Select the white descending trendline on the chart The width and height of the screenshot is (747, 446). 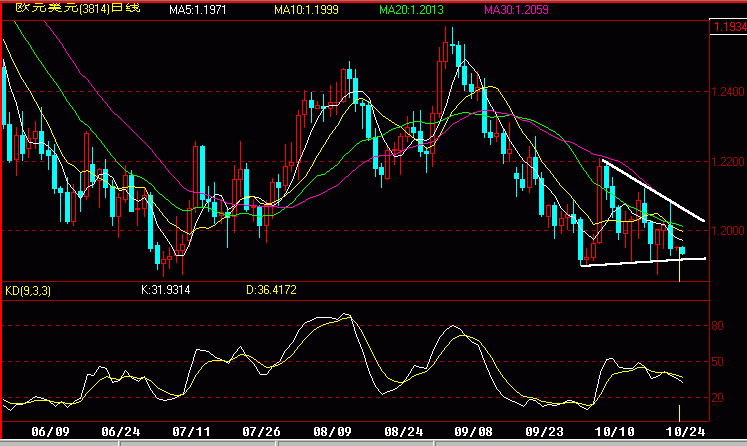[x=653, y=191]
